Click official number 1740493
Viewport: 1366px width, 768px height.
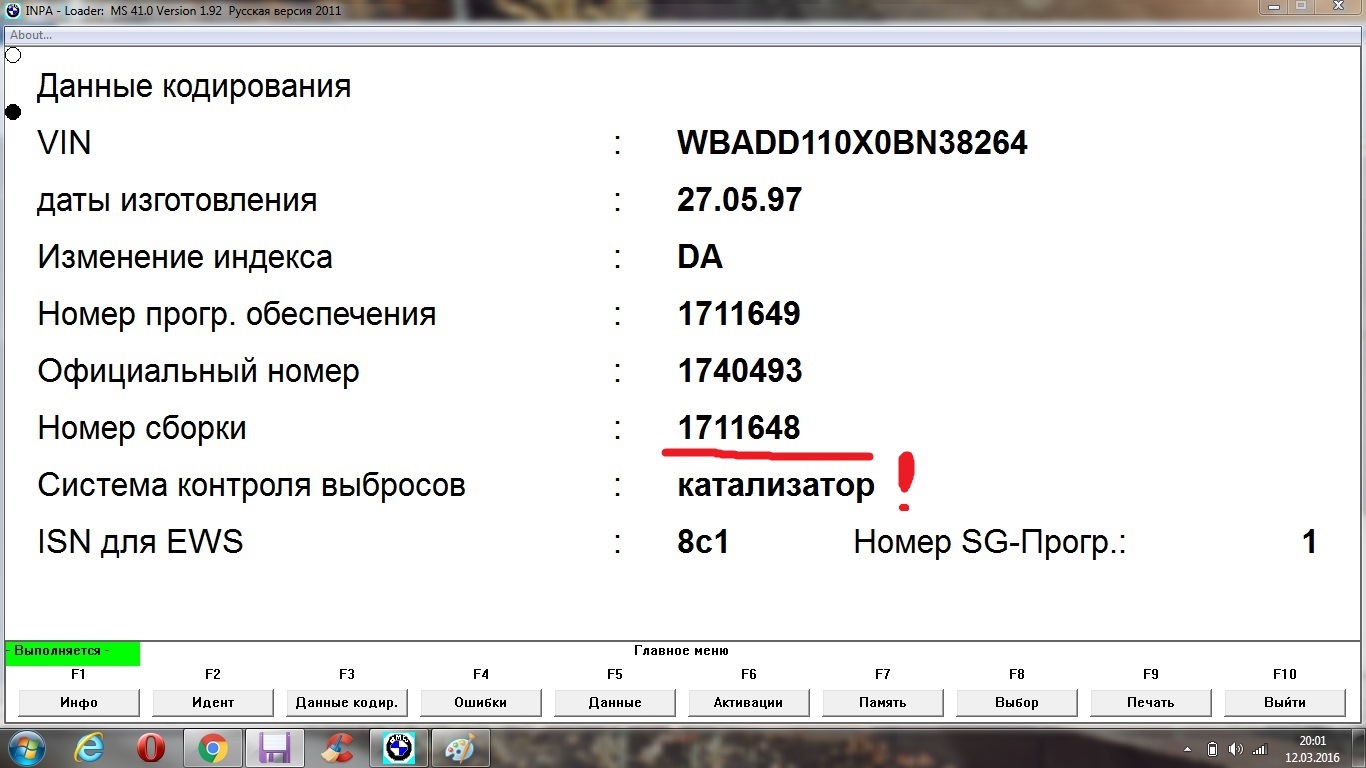pyautogui.click(x=740, y=371)
